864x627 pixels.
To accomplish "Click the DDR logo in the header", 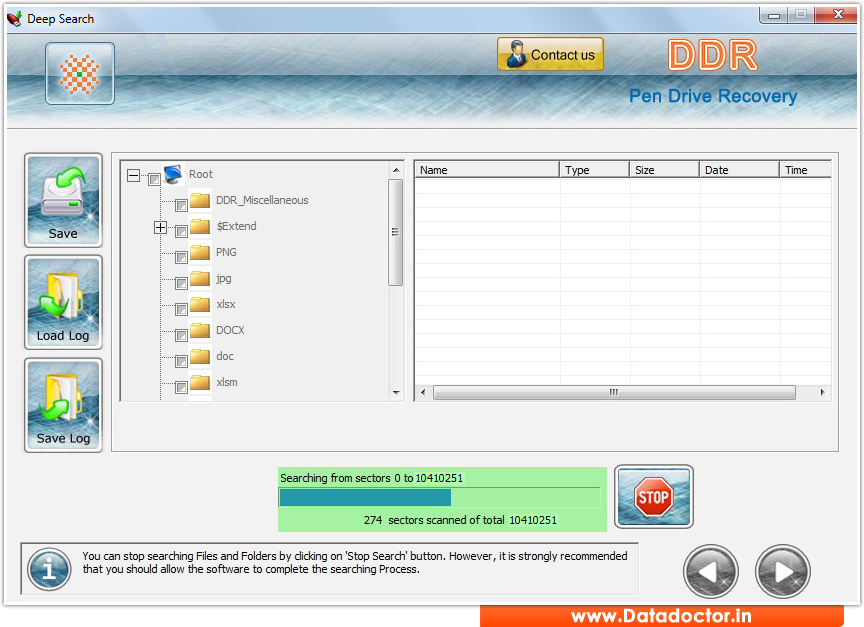I will click(711, 55).
